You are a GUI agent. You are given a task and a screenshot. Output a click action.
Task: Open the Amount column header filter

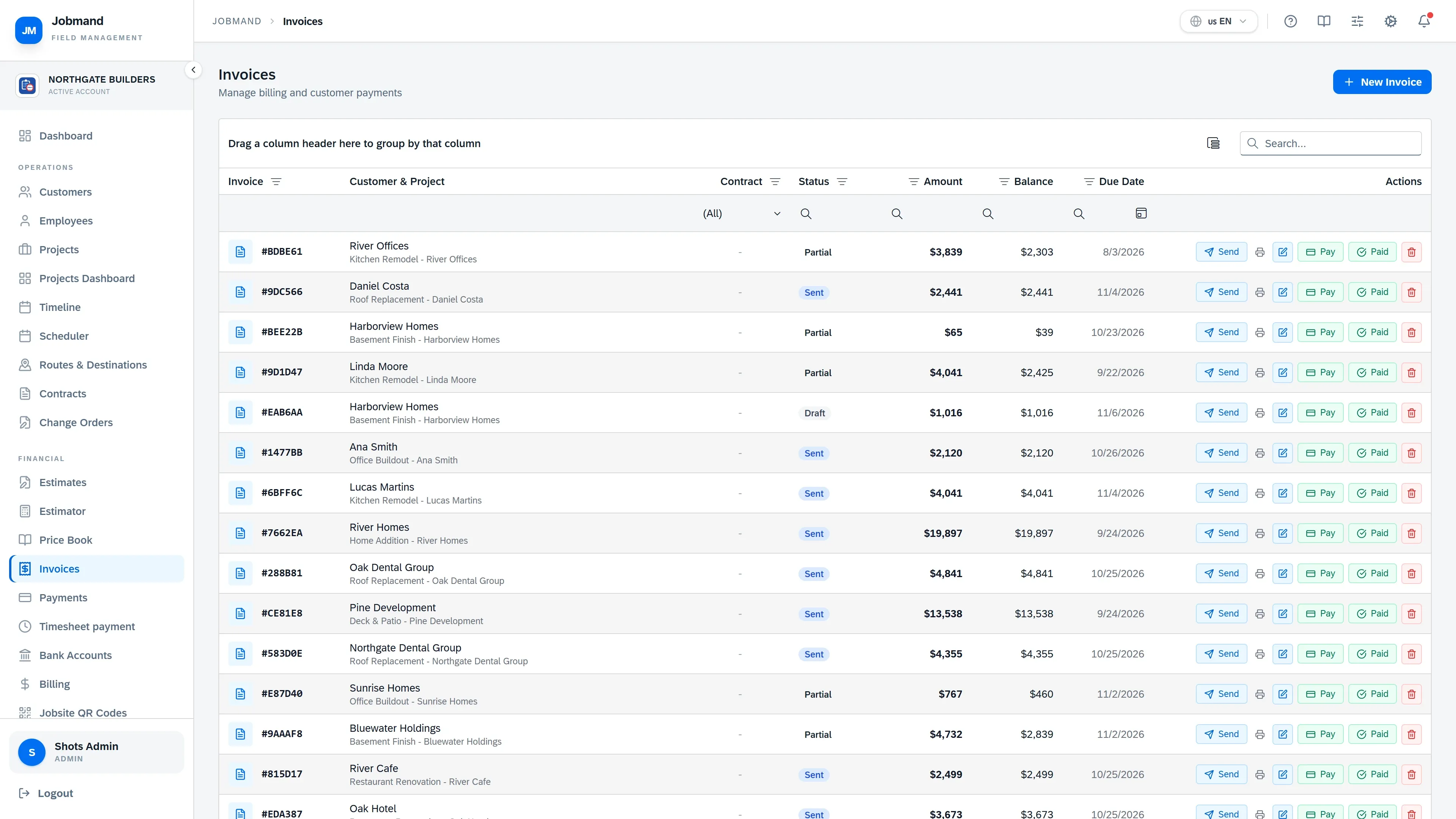click(913, 182)
